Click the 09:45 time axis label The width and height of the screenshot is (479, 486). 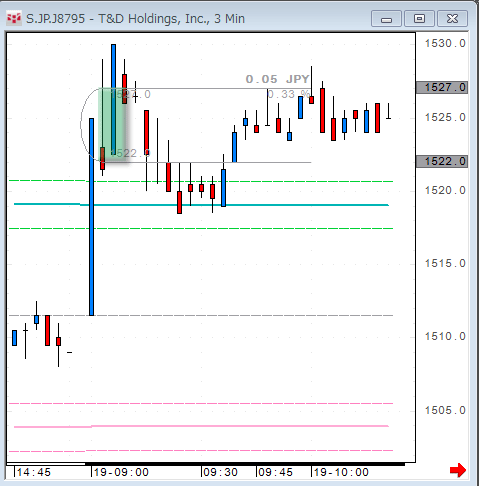(275, 472)
